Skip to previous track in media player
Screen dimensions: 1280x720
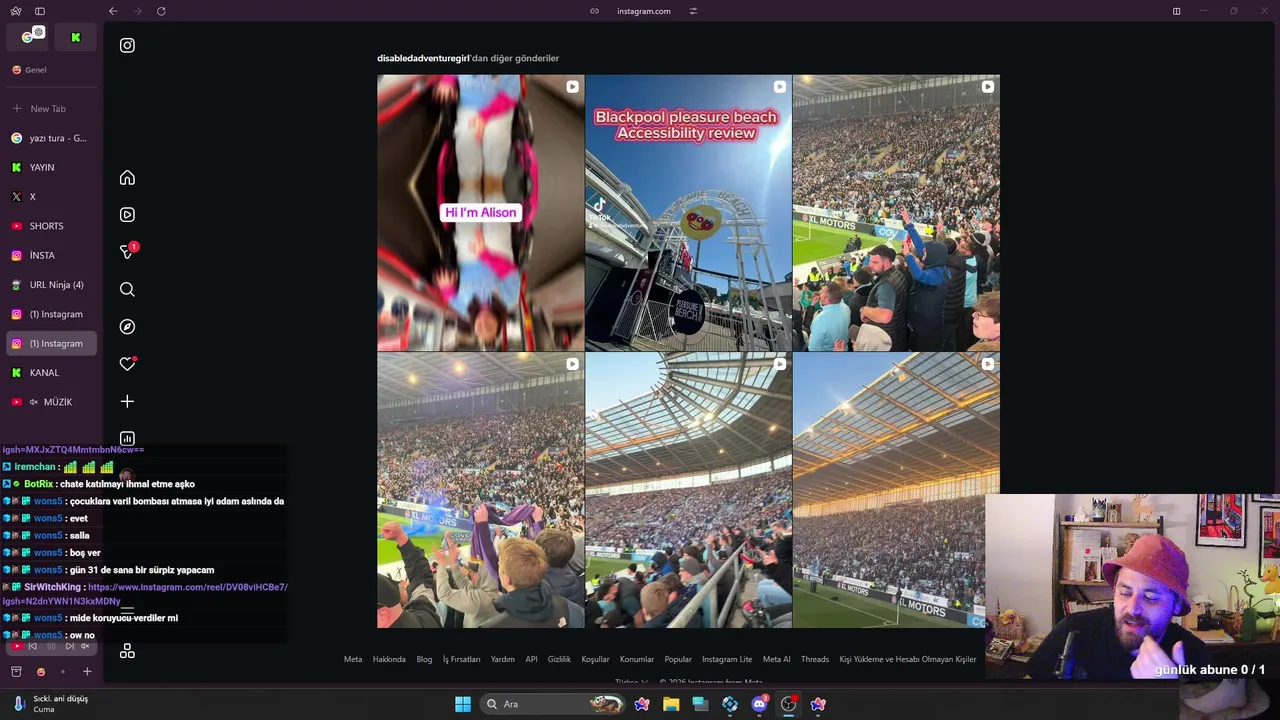point(32,646)
